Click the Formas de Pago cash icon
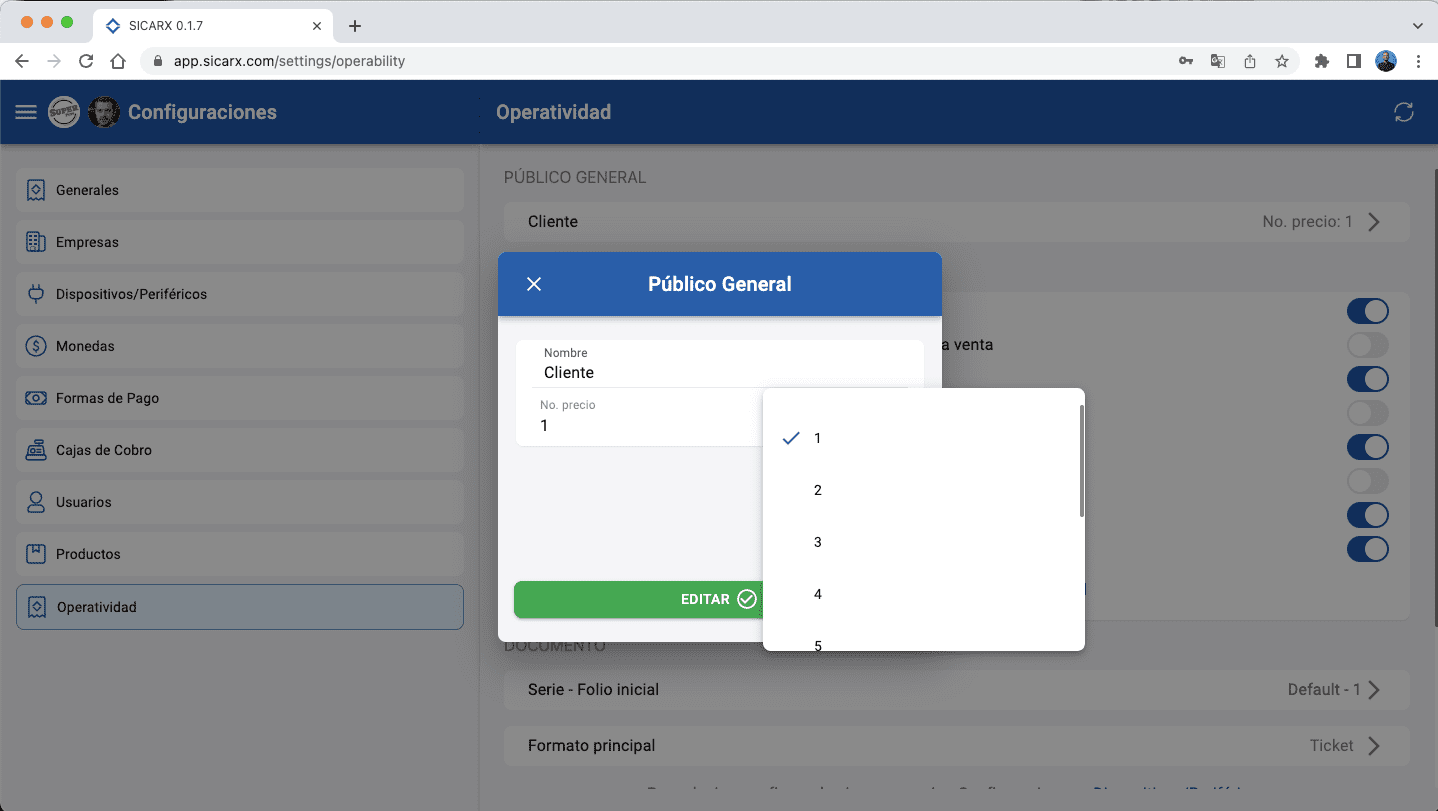Image resolution: width=1438 pixels, height=811 pixels. click(36, 398)
